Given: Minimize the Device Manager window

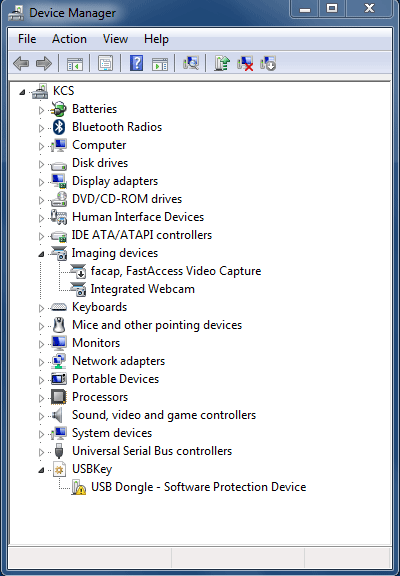Looking at the screenshot, I should 305,8.
